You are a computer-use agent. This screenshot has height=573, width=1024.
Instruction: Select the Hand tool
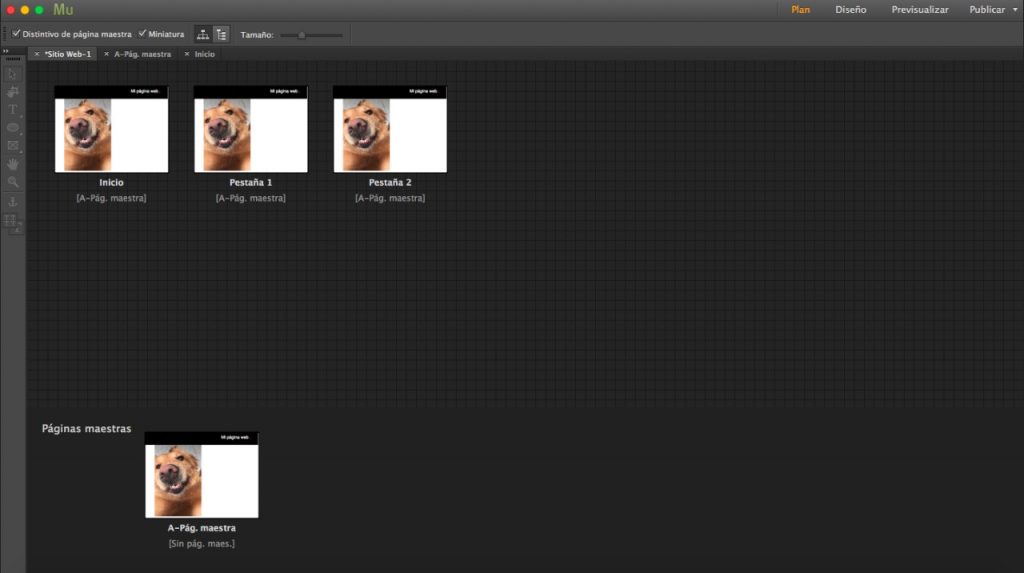[12, 164]
